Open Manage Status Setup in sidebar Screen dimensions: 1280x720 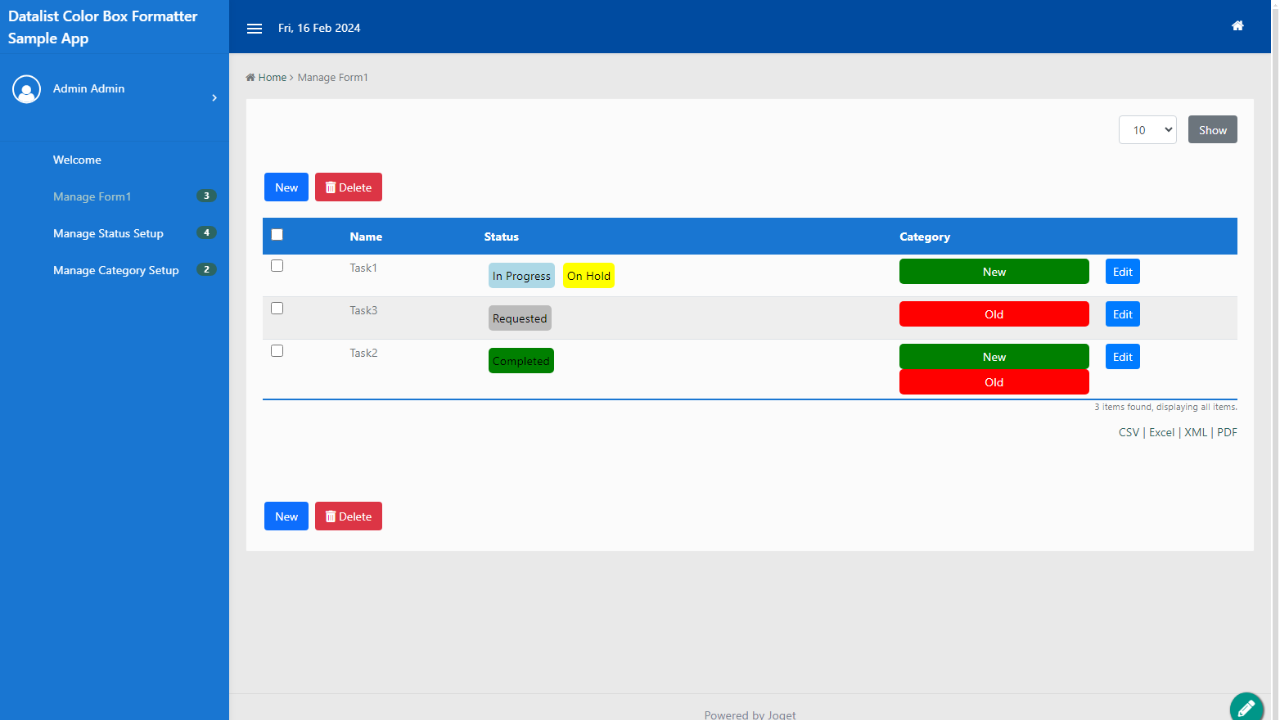[x=108, y=233]
